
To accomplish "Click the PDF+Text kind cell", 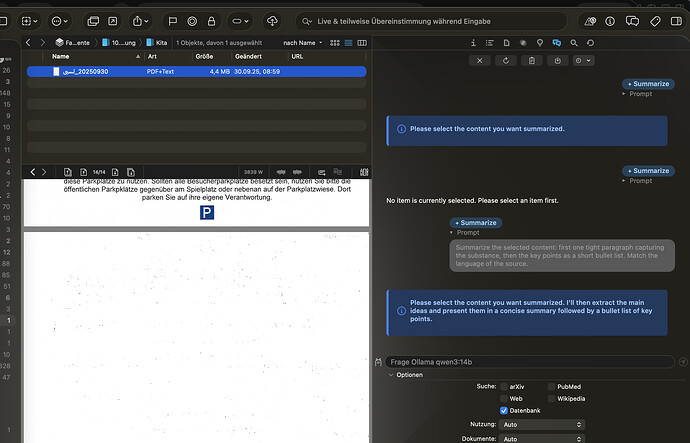I will (x=160, y=71).
